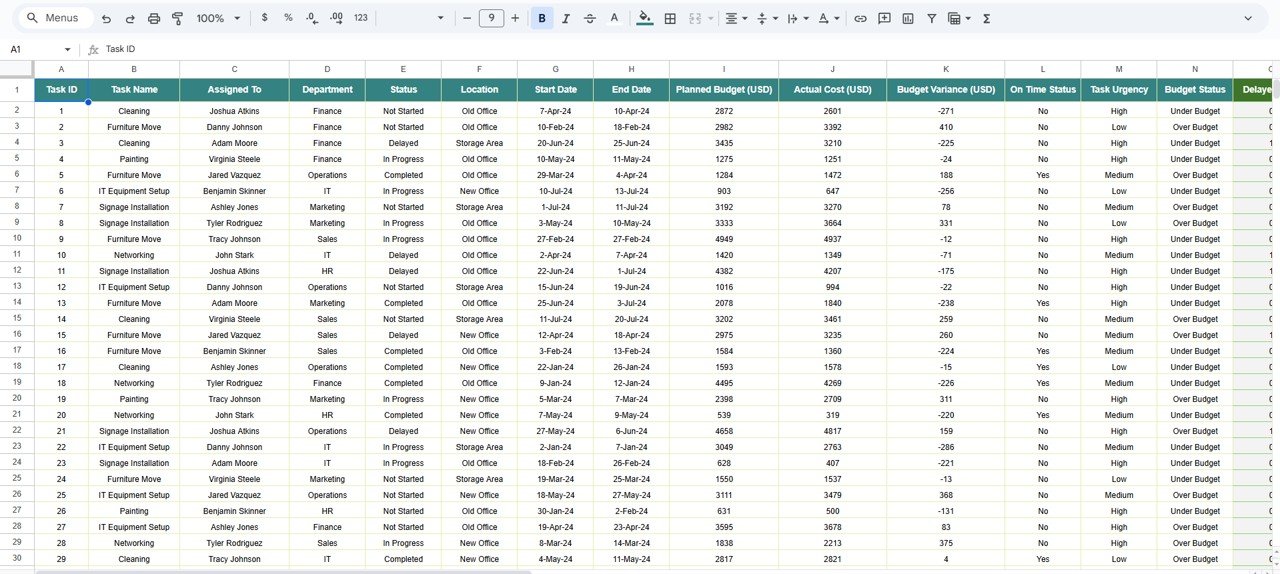Image resolution: width=1280 pixels, height=574 pixels.
Task: Insert a link with the link icon
Action: pos(860,18)
